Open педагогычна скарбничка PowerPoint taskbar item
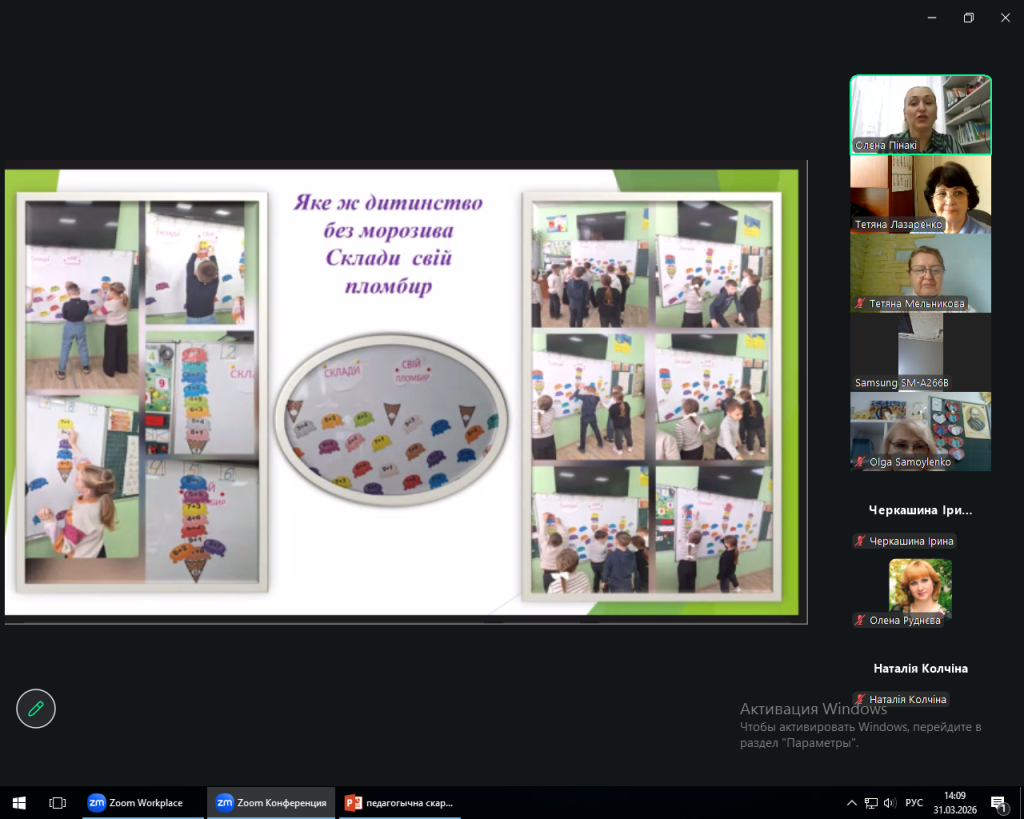 click(x=399, y=802)
